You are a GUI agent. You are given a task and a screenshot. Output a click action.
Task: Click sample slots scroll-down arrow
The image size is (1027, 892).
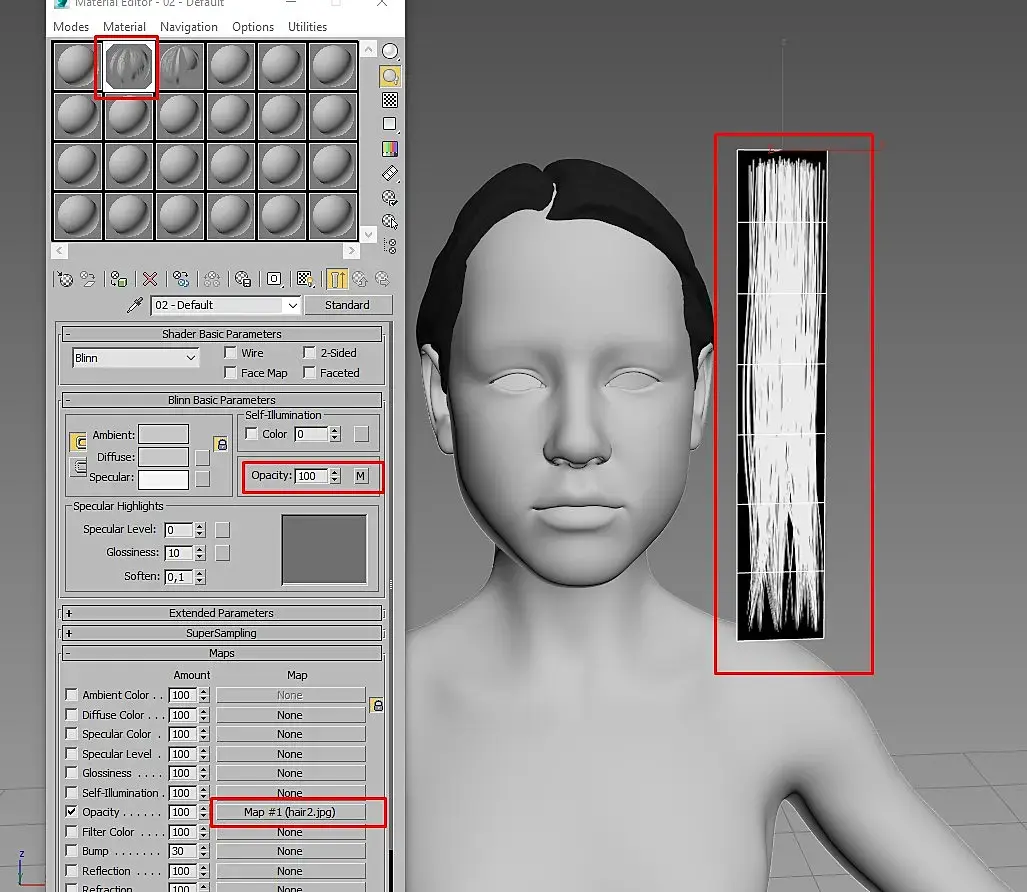(368, 234)
